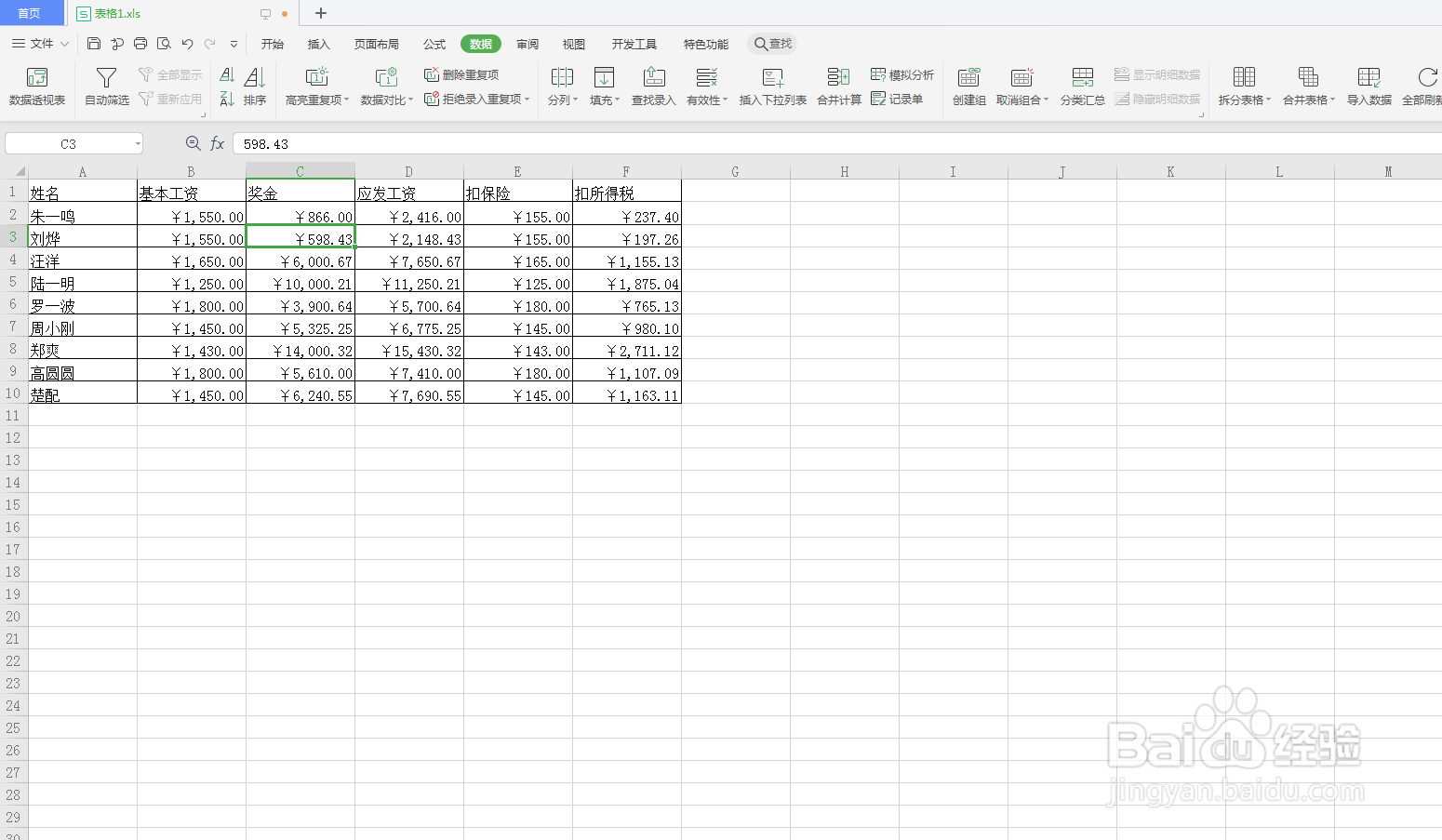Click Create Group (创建组)

click(969, 86)
